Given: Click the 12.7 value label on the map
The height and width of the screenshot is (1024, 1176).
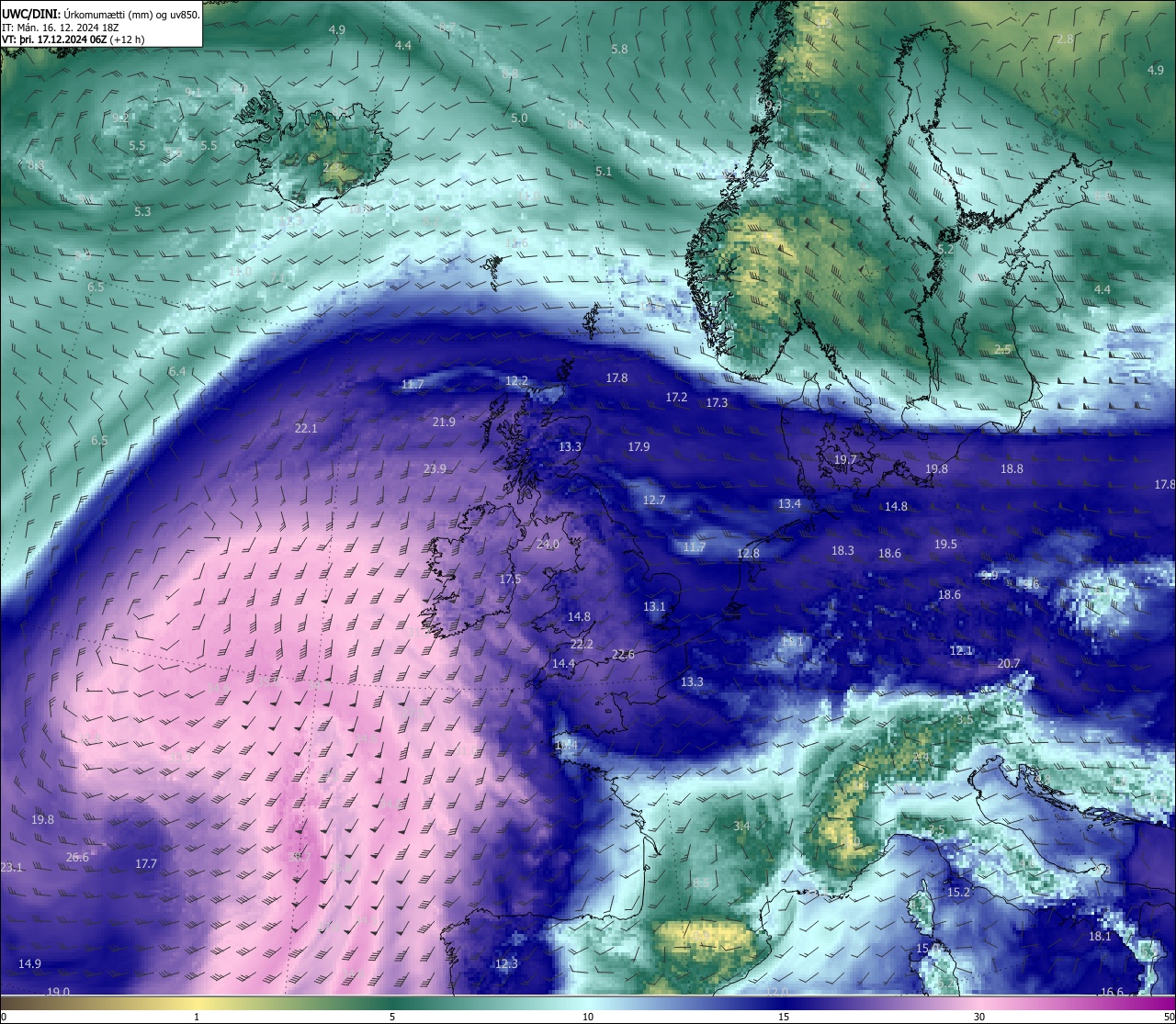Looking at the screenshot, I should click(x=654, y=501).
